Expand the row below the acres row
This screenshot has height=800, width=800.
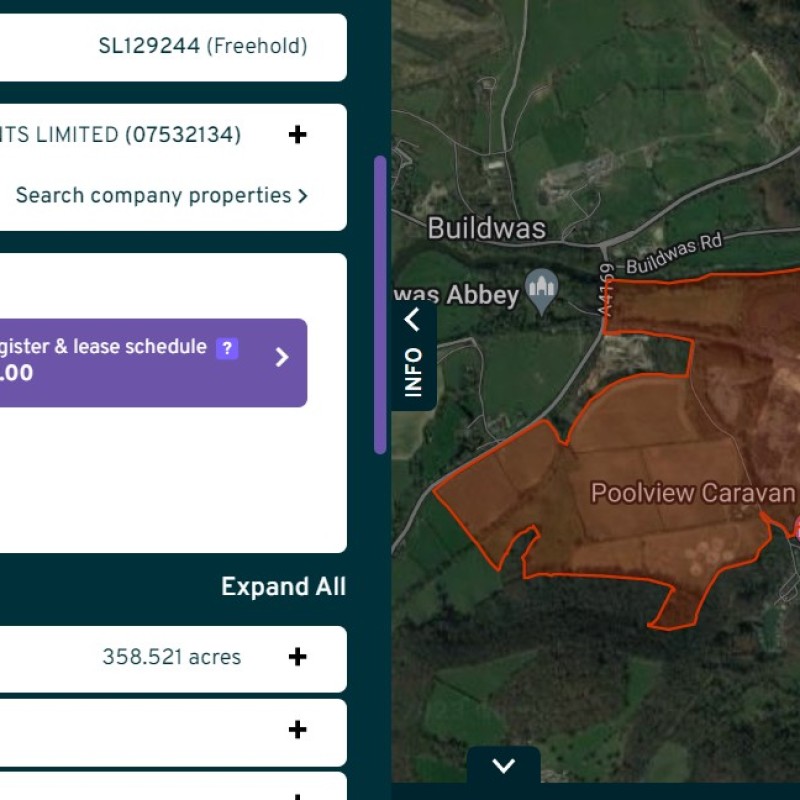pos(297,730)
